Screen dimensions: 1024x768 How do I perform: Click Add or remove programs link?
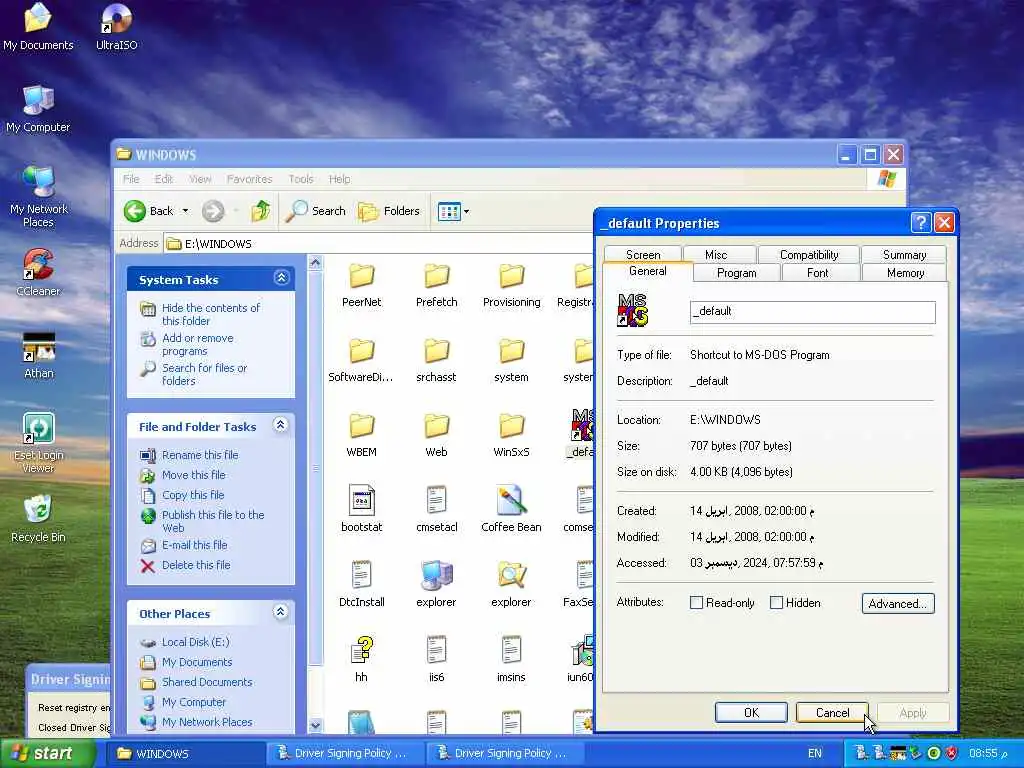[198, 344]
